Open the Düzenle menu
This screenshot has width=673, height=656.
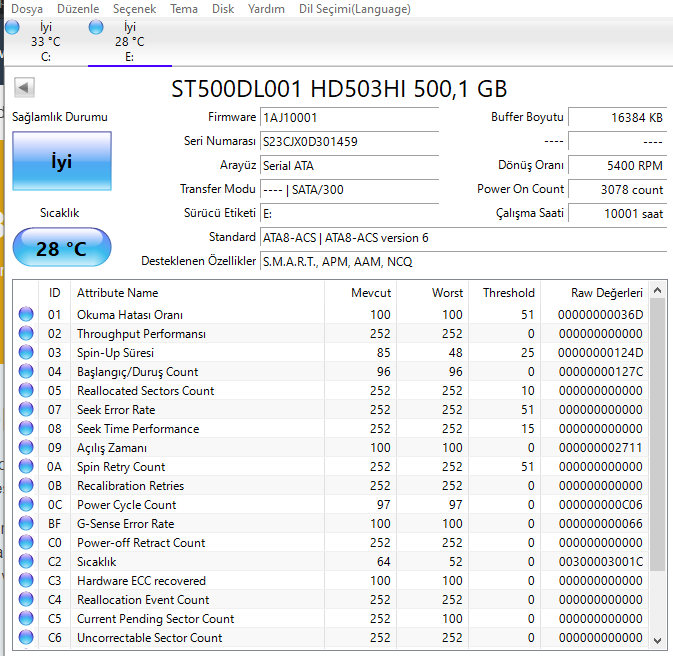pyautogui.click(x=78, y=9)
